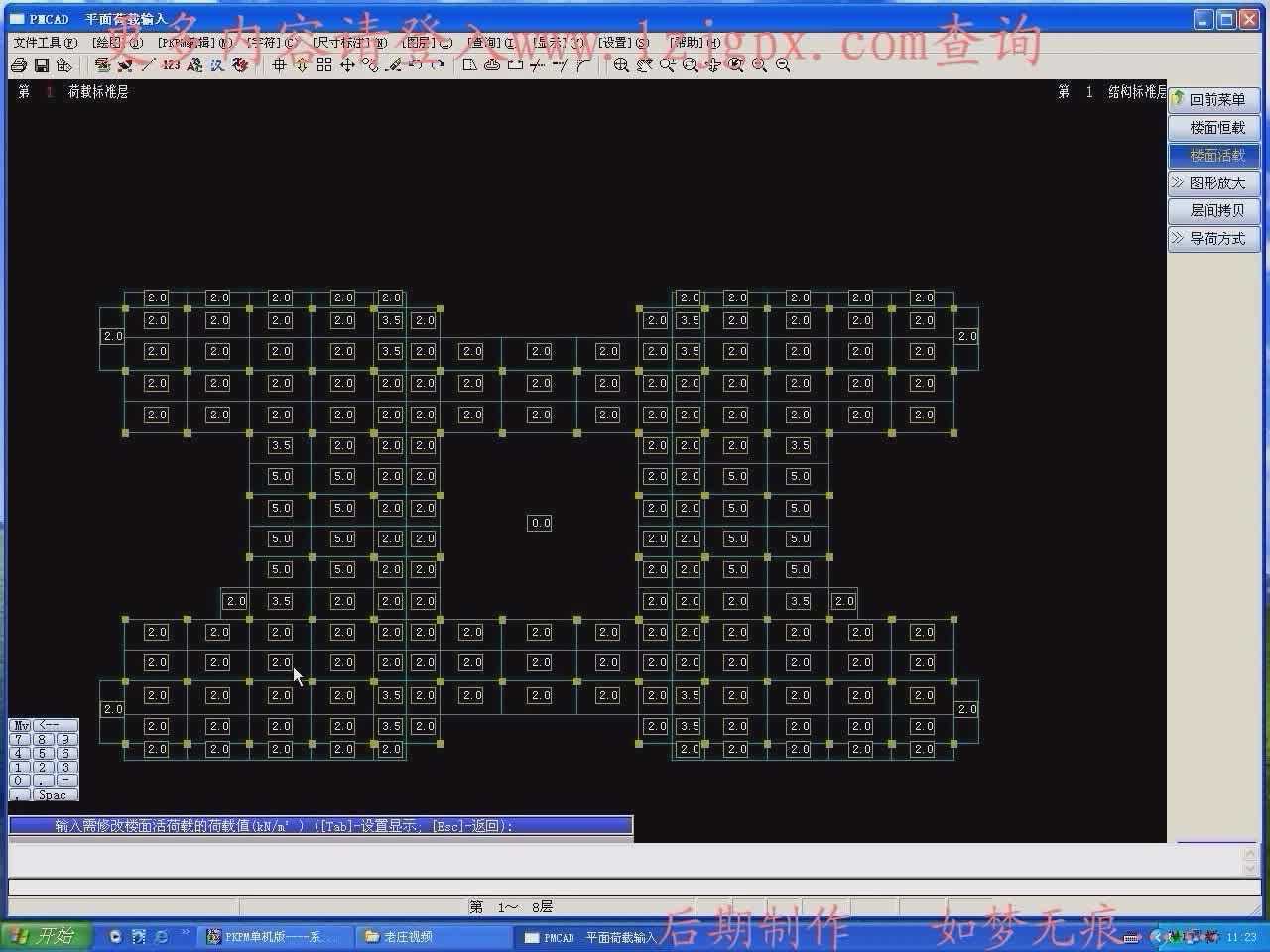Select the highlighted 楼面活载 button
Image resolution: width=1270 pixels, height=952 pixels.
(1214, 155)
